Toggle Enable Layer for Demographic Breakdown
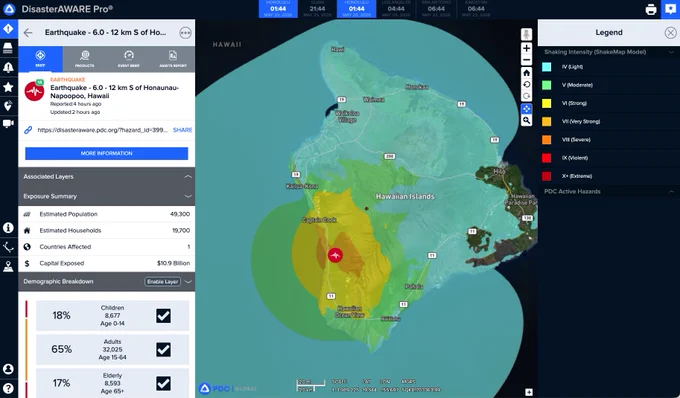 click(163, 282)
